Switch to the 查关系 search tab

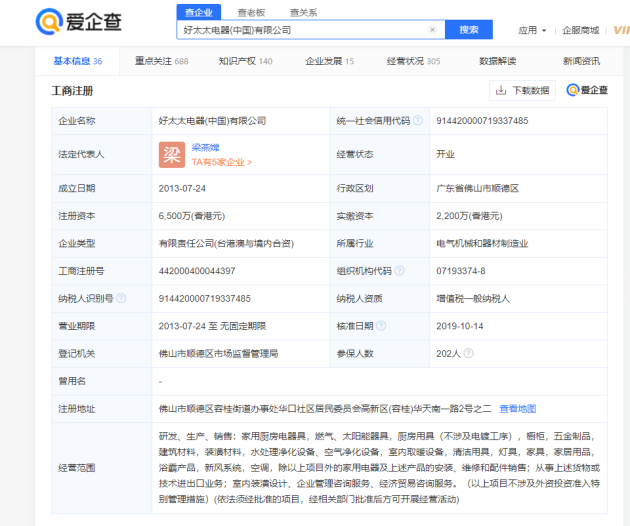(303, 12)
